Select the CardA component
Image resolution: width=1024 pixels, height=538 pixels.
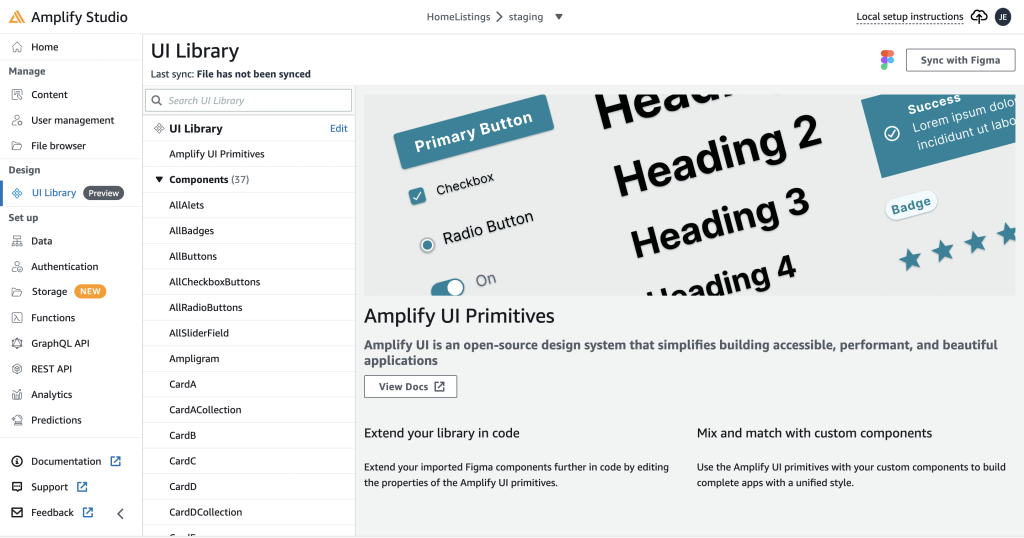coord(182,384)
